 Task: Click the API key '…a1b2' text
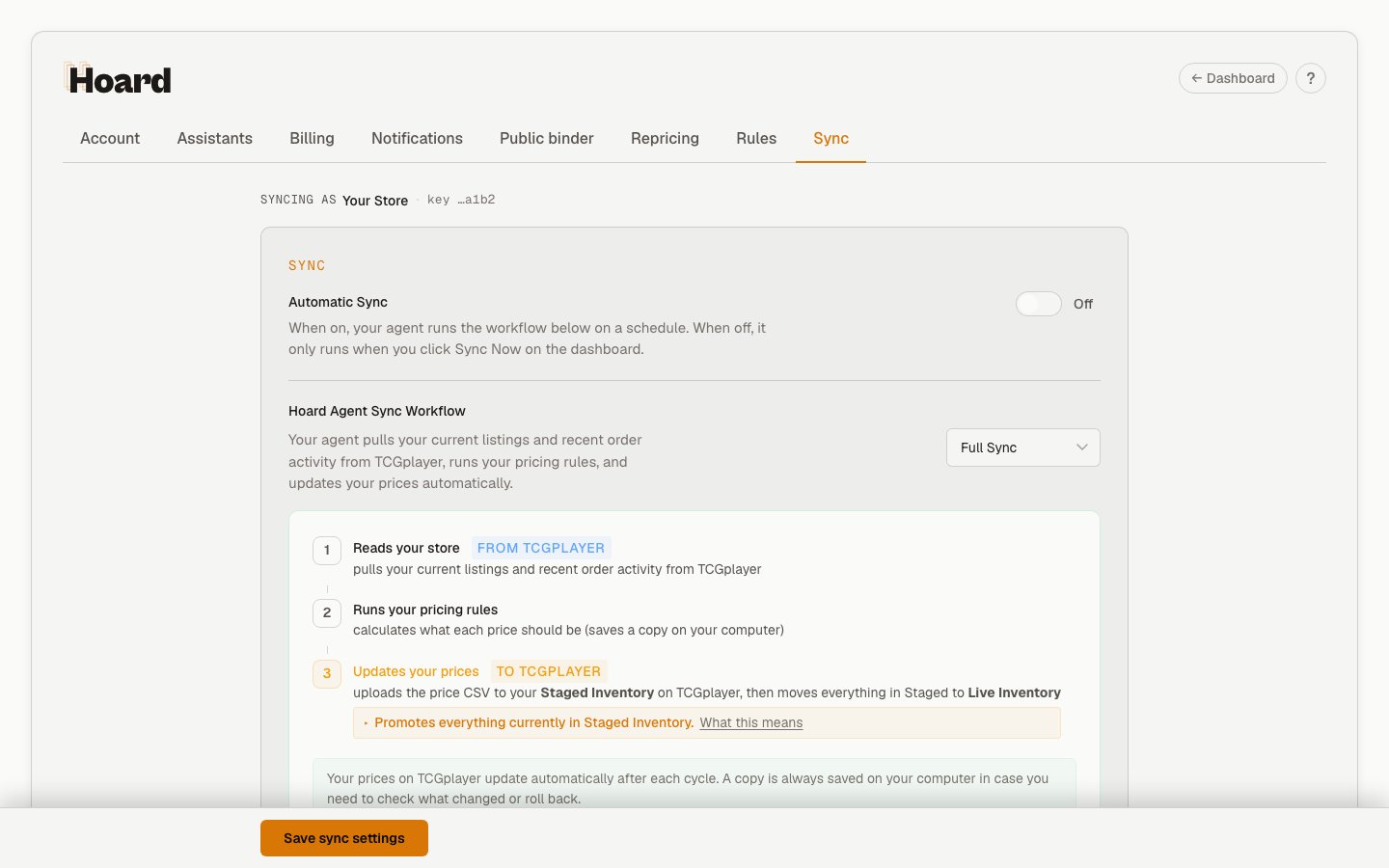[461, 200]
